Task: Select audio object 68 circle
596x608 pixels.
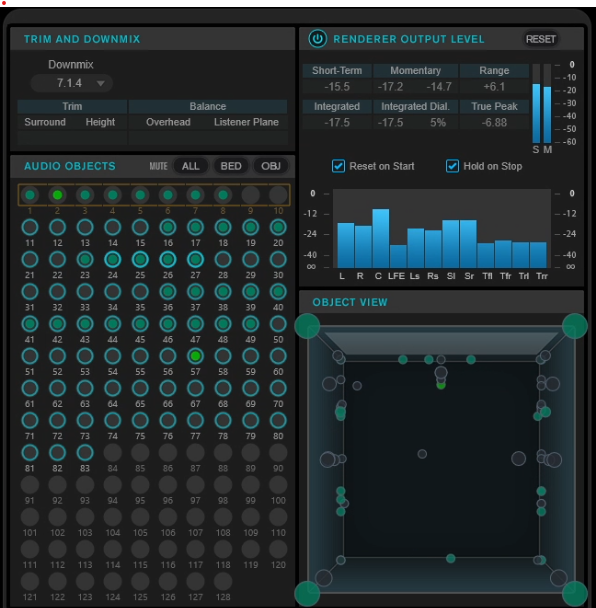Action: [223, 388]
